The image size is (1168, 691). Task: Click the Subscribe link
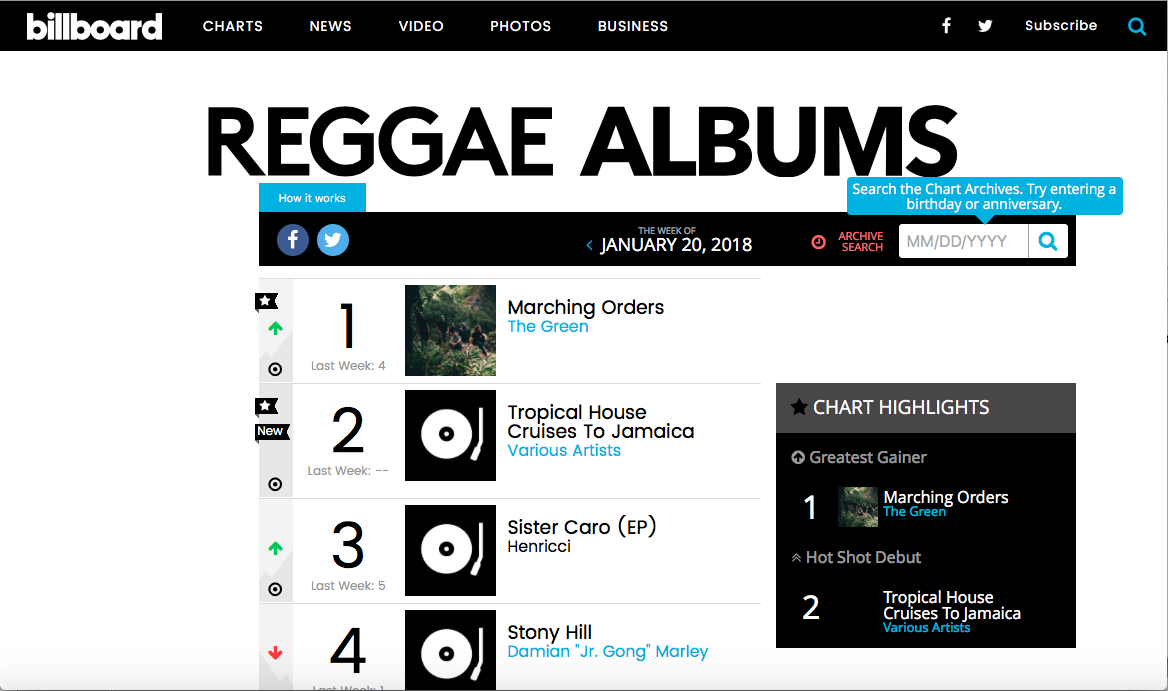pos(1060,26)
